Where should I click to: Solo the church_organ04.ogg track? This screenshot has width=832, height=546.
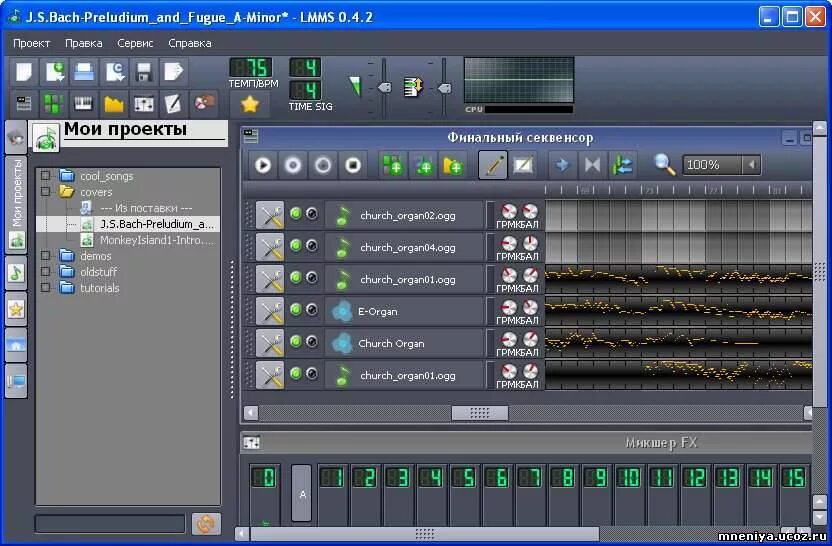coord(312,245)
